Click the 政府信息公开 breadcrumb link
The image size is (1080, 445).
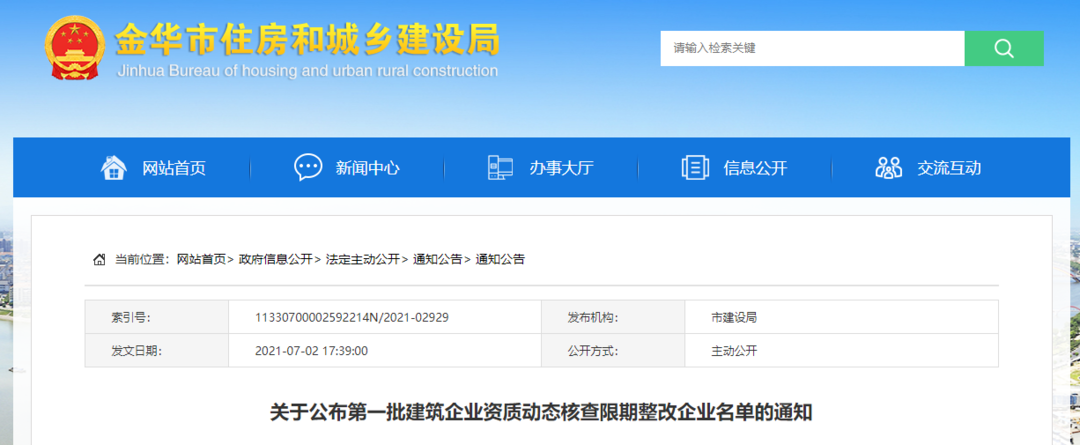click(x=275, y=260)
